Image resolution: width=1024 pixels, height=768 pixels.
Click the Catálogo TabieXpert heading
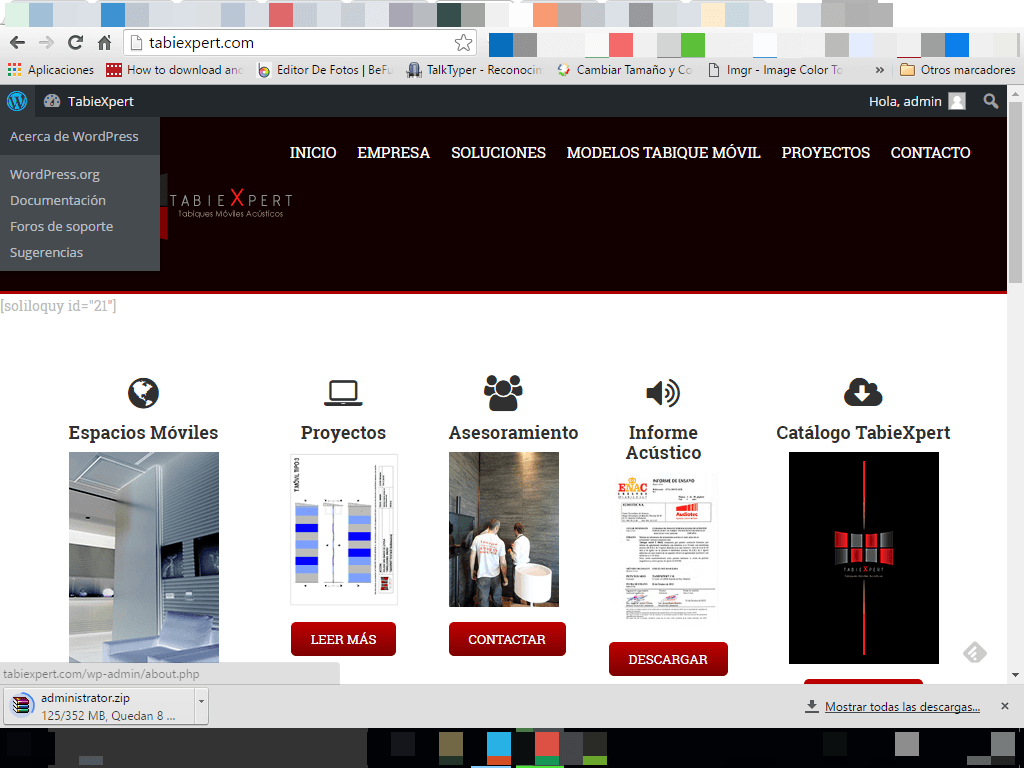point(863,432)
